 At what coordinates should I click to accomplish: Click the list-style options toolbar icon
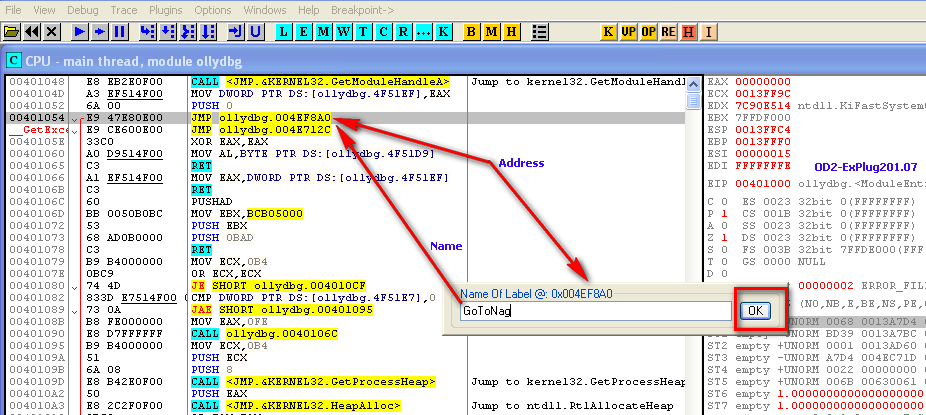click(539, 32)
